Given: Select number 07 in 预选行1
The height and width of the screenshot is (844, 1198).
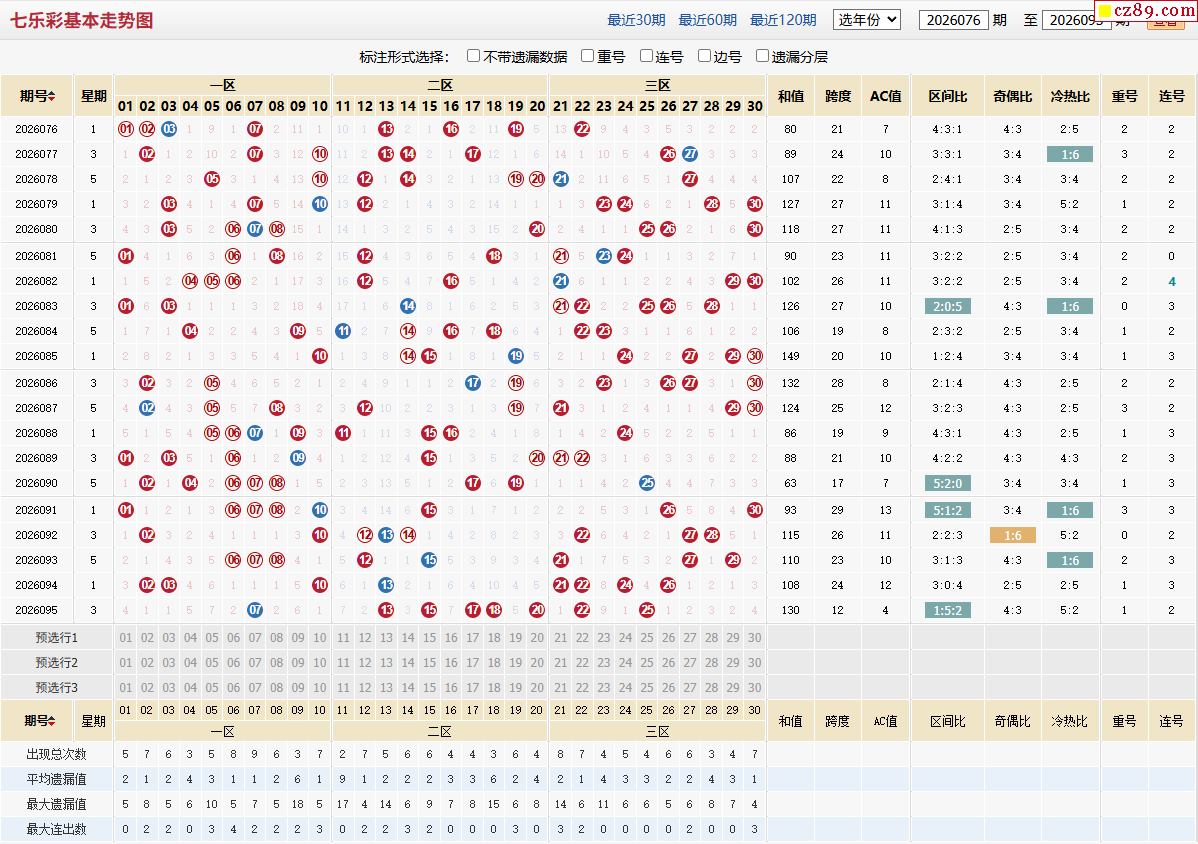Looking at the screenshot, I should (255, 638).
